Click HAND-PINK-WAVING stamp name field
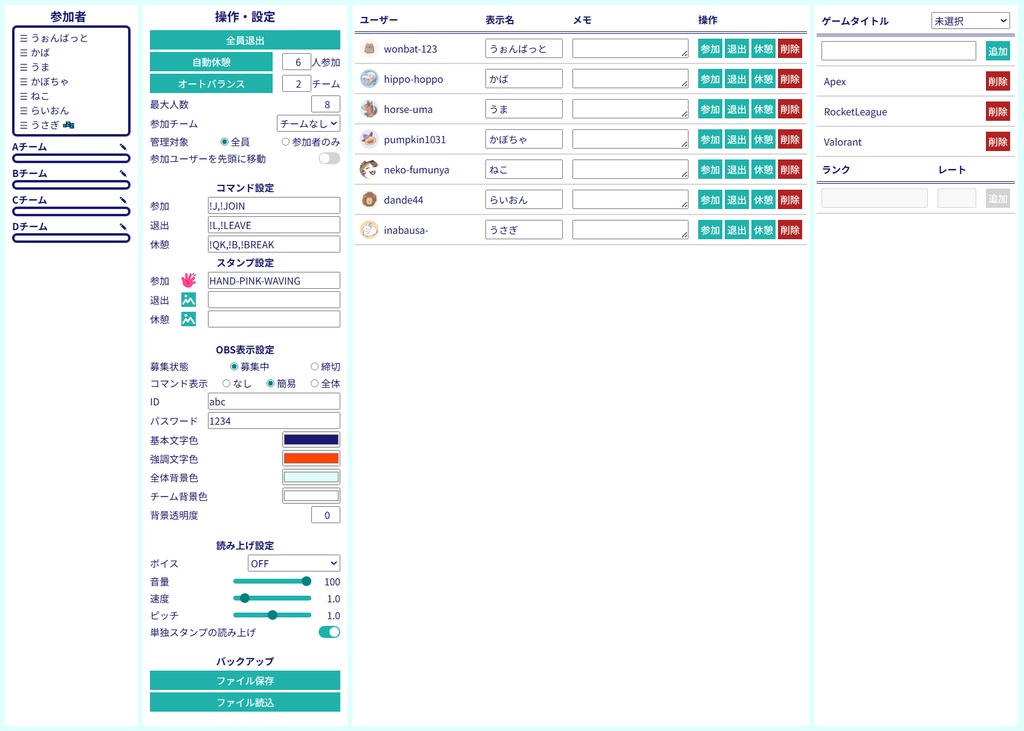1024x731 pixels. pyautogui.click(x=274, y=280)
